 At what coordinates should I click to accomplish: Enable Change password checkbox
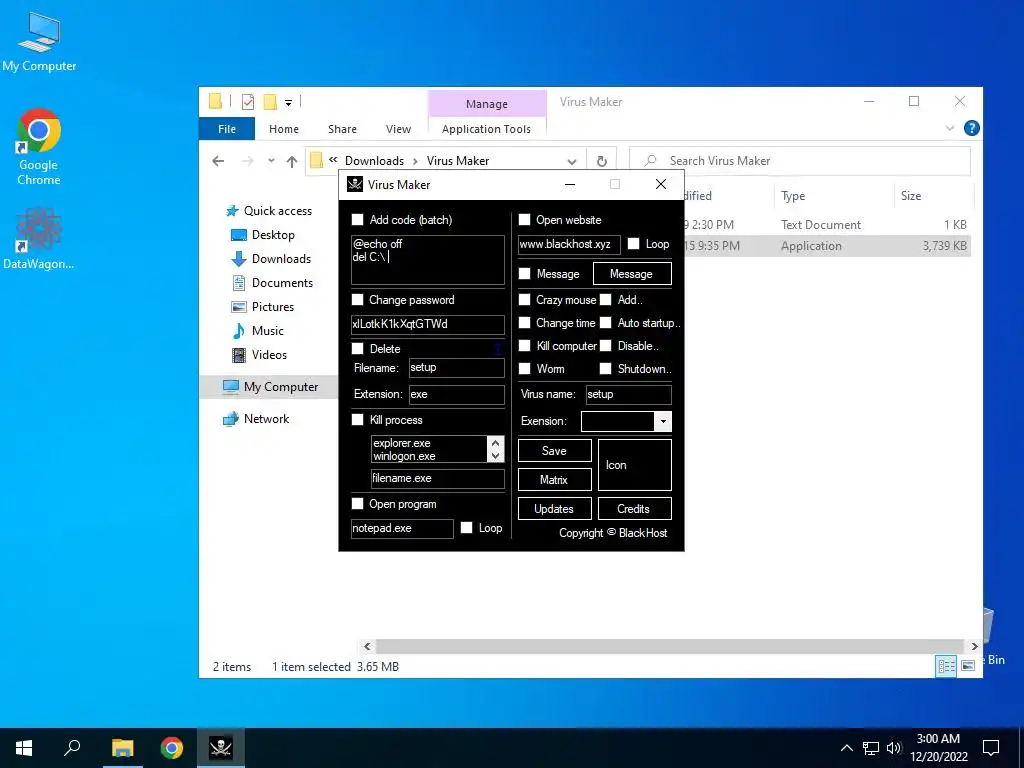pyautogui.click(x=357, y=300)
